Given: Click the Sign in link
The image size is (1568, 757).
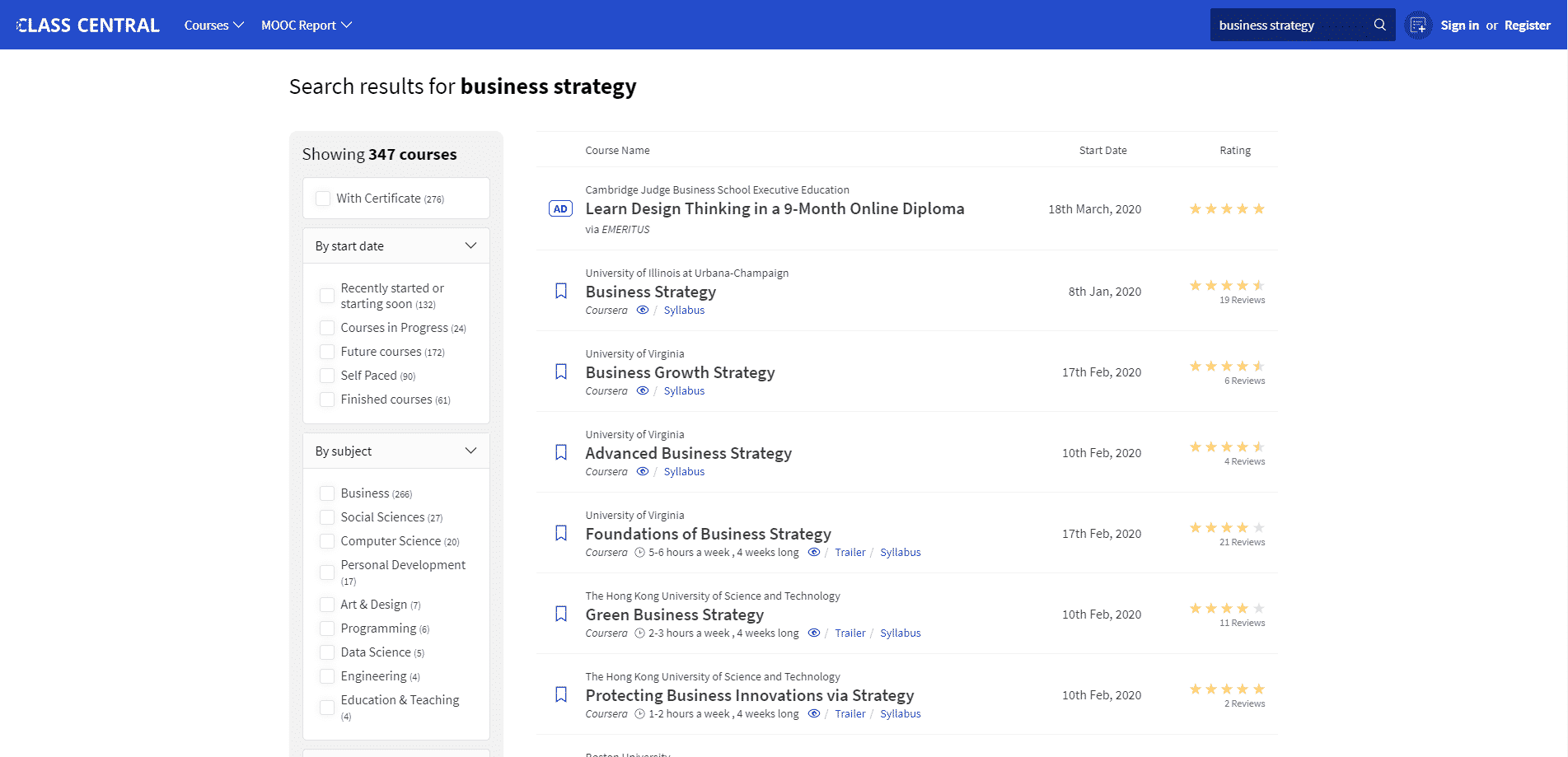Looking at the screenshot, I should click(x=1459, y=26).
